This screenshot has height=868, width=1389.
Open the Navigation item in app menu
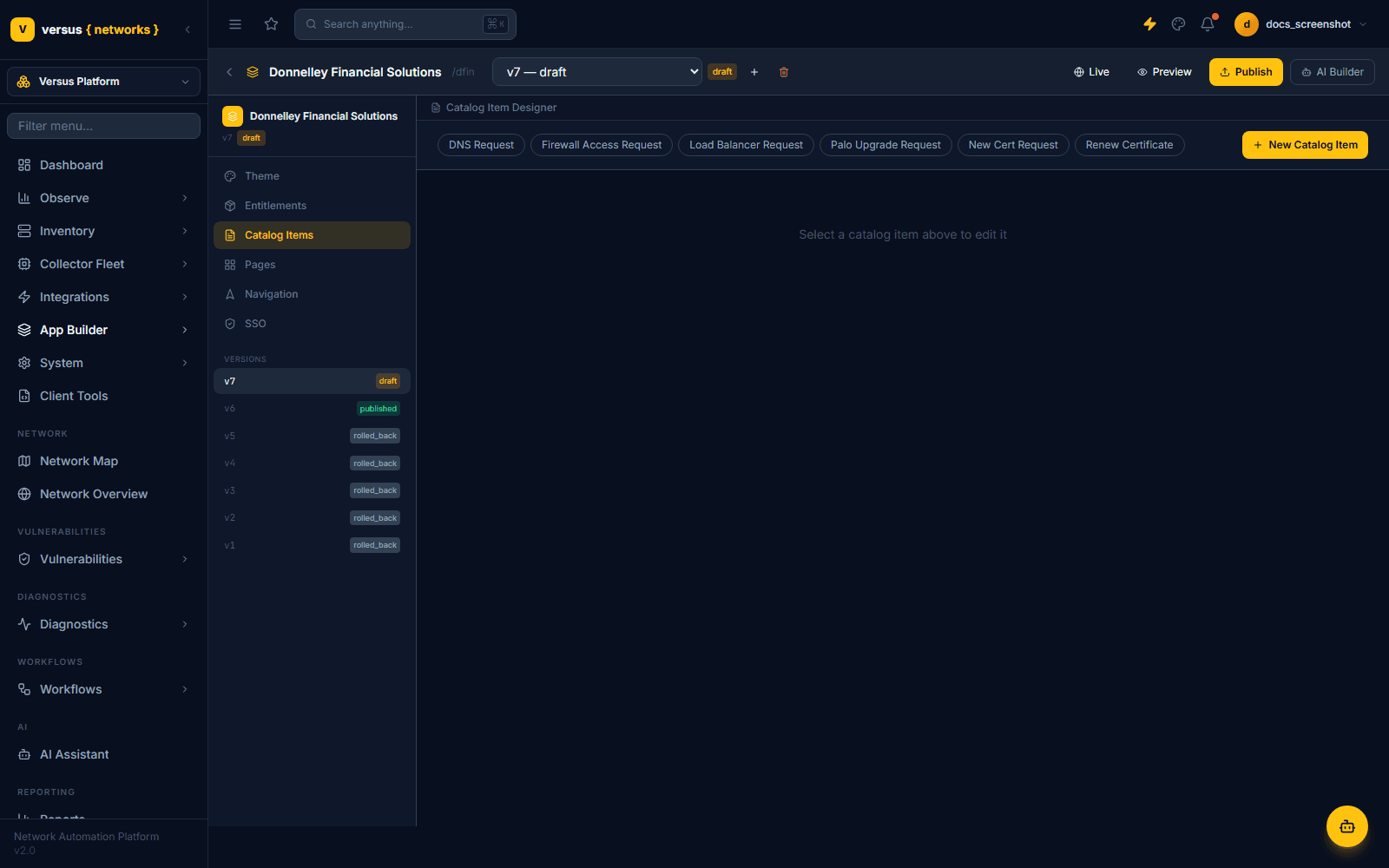312,294
